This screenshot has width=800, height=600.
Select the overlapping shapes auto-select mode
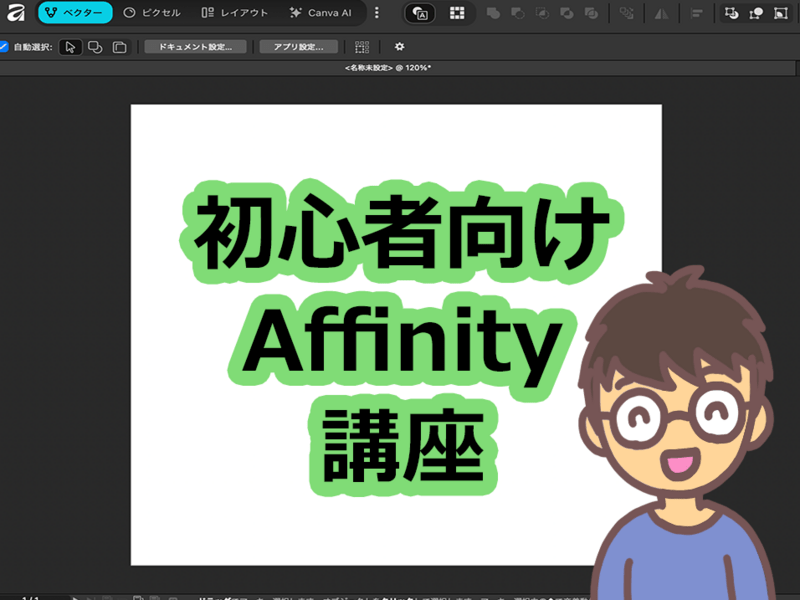pyautogui.click(x=95, y=47)
